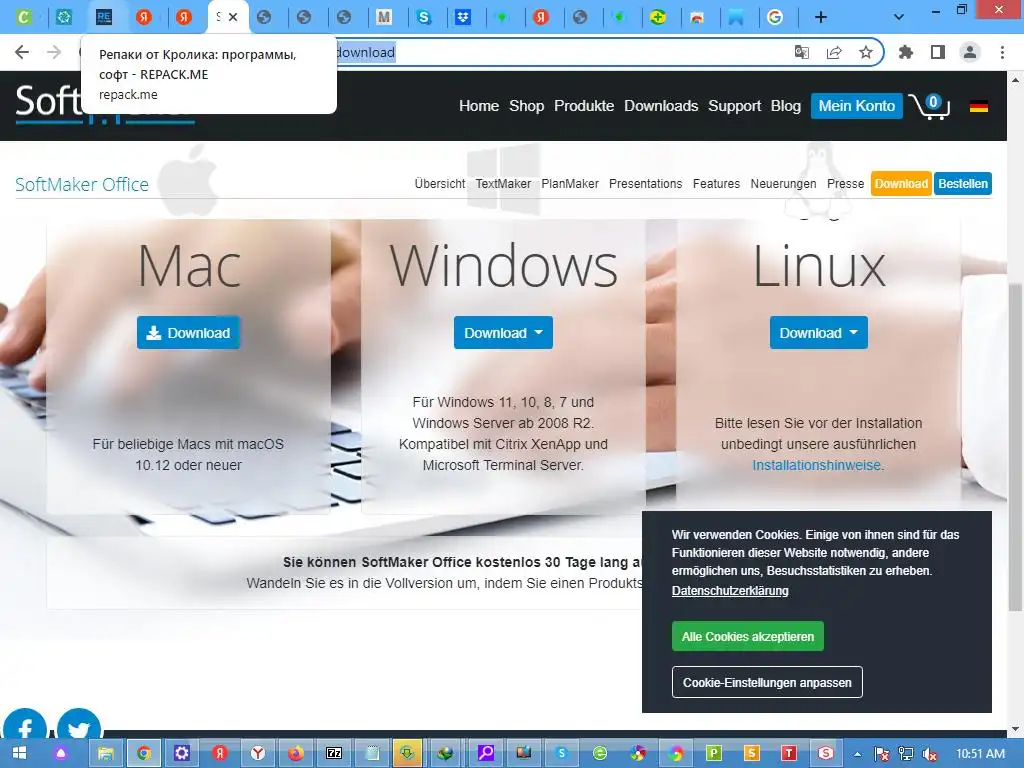Viewport: 1024px width, 768px height.
Task: Toggle the browser side panel
Action: coord(938,52)
